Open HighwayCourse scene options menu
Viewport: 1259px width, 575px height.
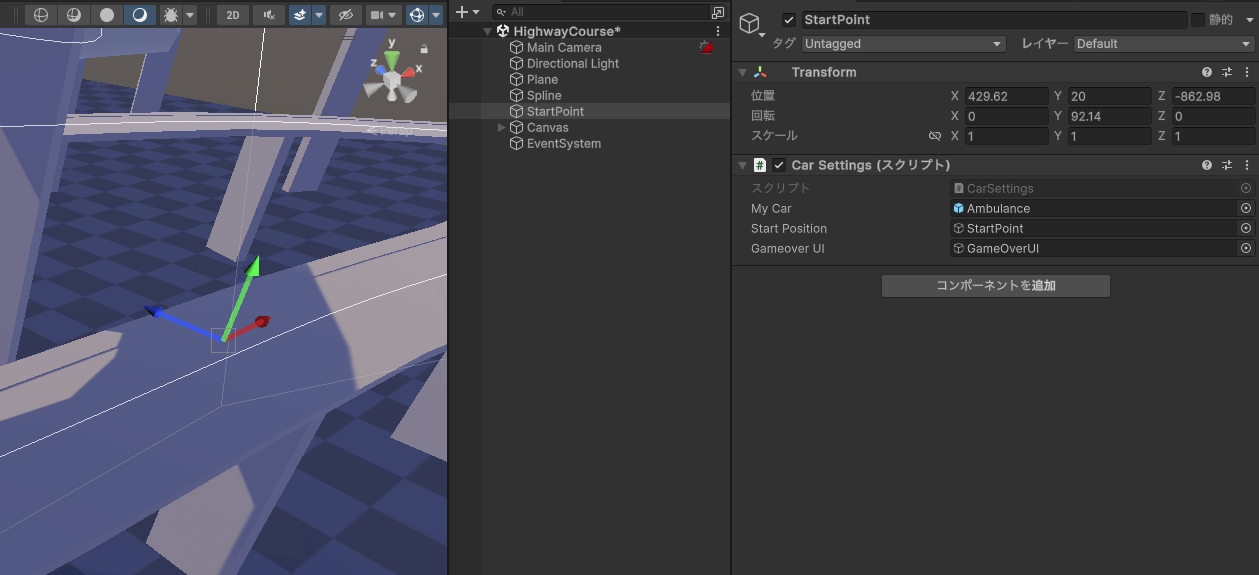click(718, 31)
